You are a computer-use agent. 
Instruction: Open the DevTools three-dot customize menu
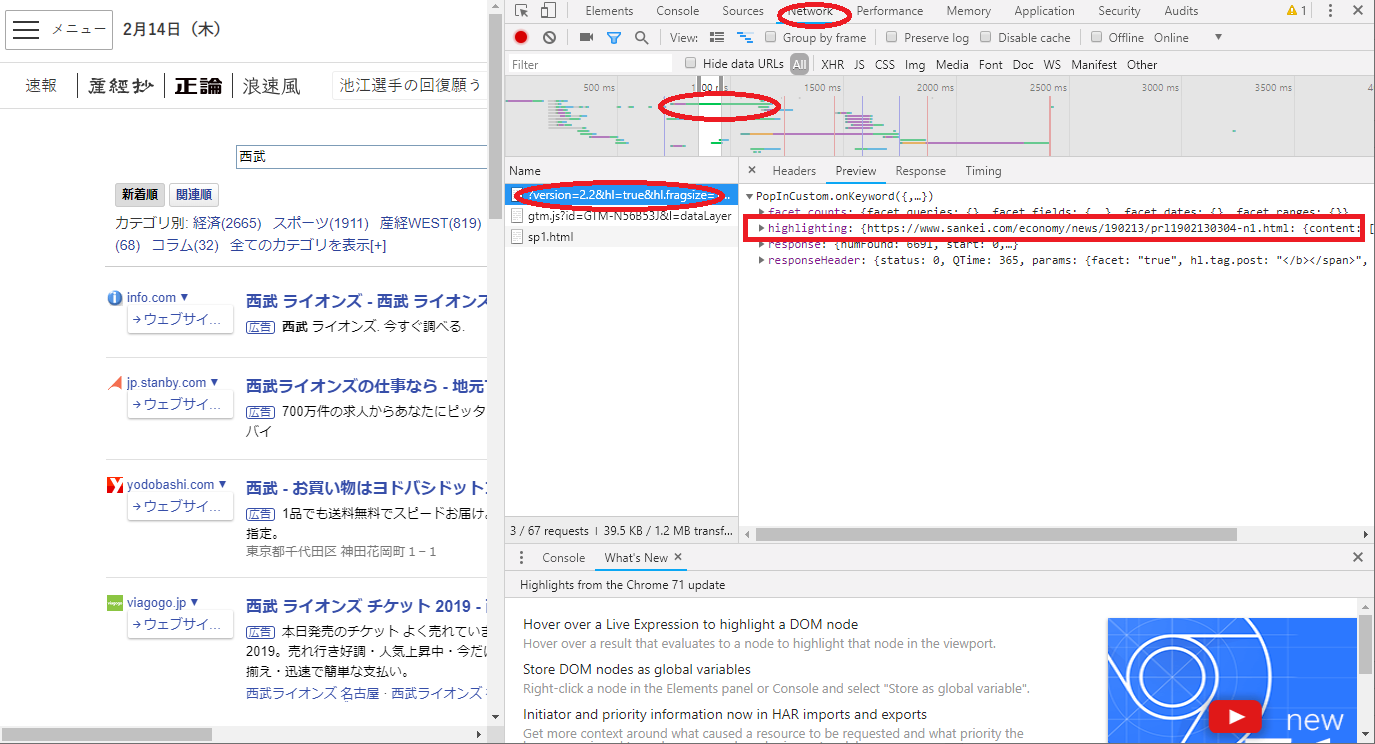click(1330, 11)
